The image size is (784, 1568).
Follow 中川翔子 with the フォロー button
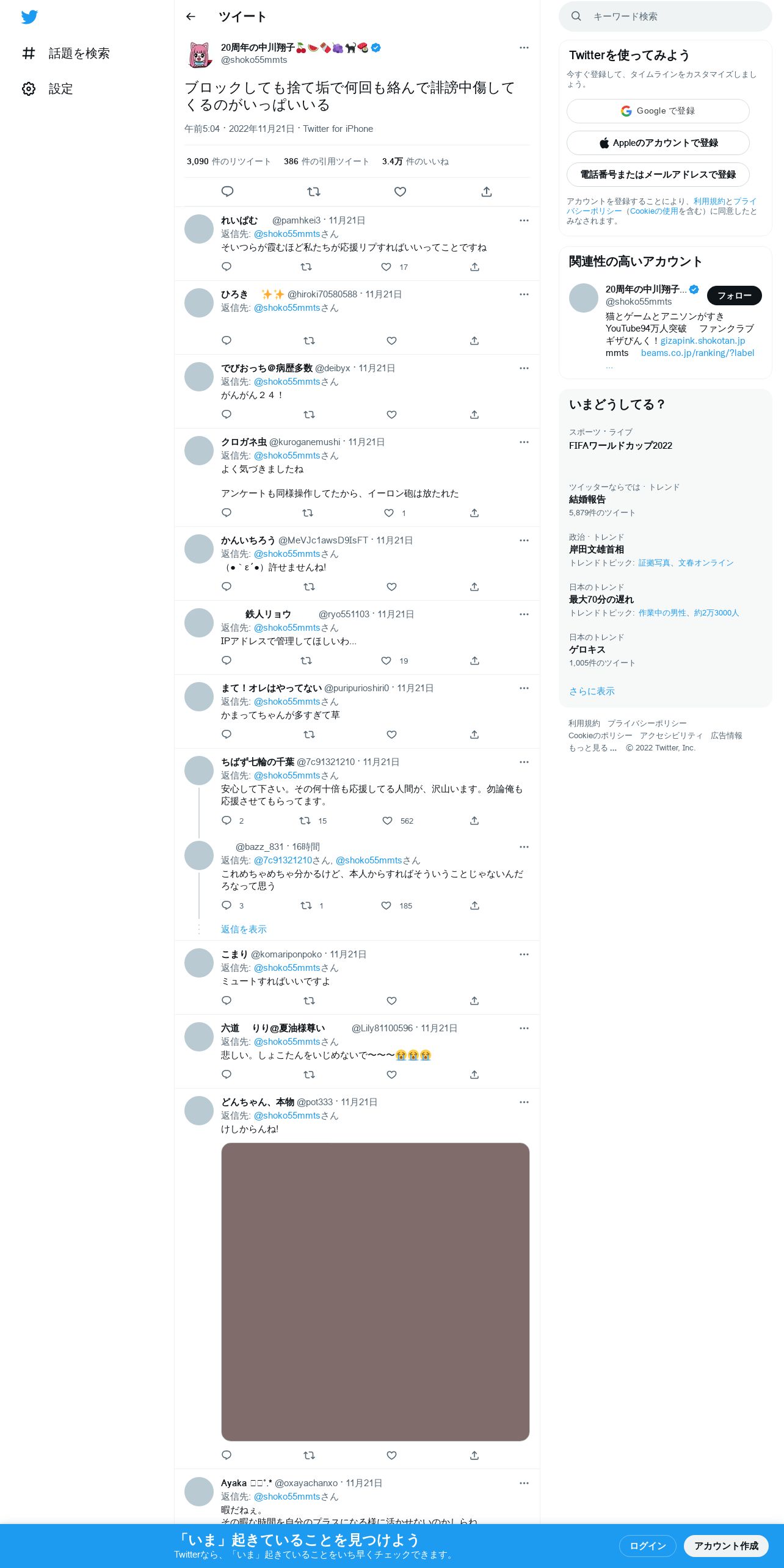click(x=734, y=296)
